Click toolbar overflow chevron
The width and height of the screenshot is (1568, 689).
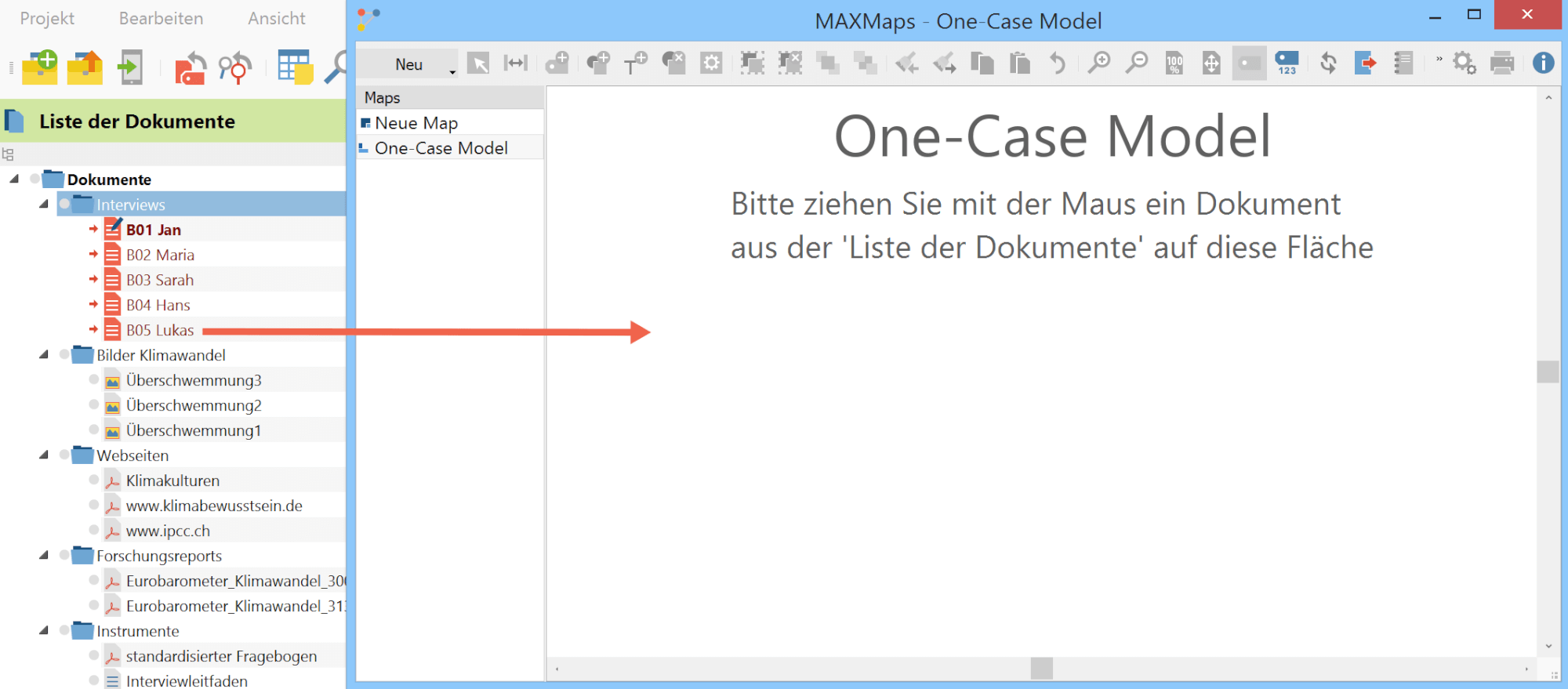1439,59
